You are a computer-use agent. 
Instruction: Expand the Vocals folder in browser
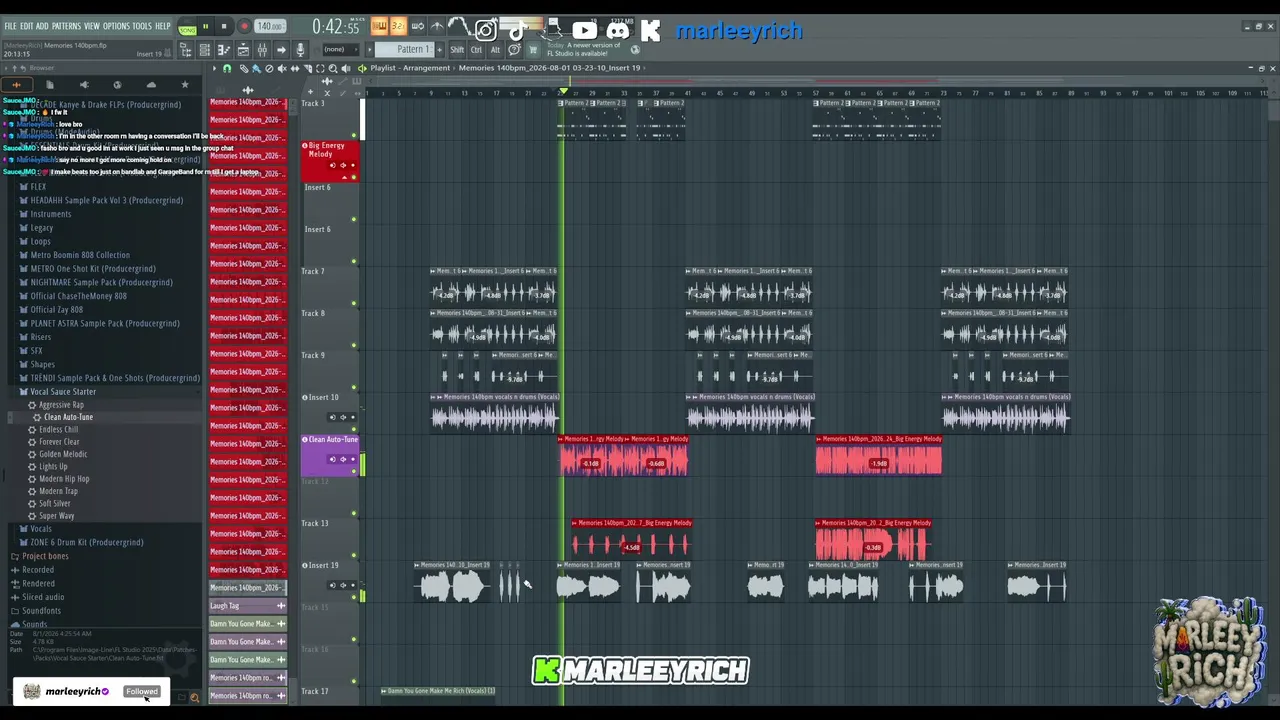[x=40, y=529]
